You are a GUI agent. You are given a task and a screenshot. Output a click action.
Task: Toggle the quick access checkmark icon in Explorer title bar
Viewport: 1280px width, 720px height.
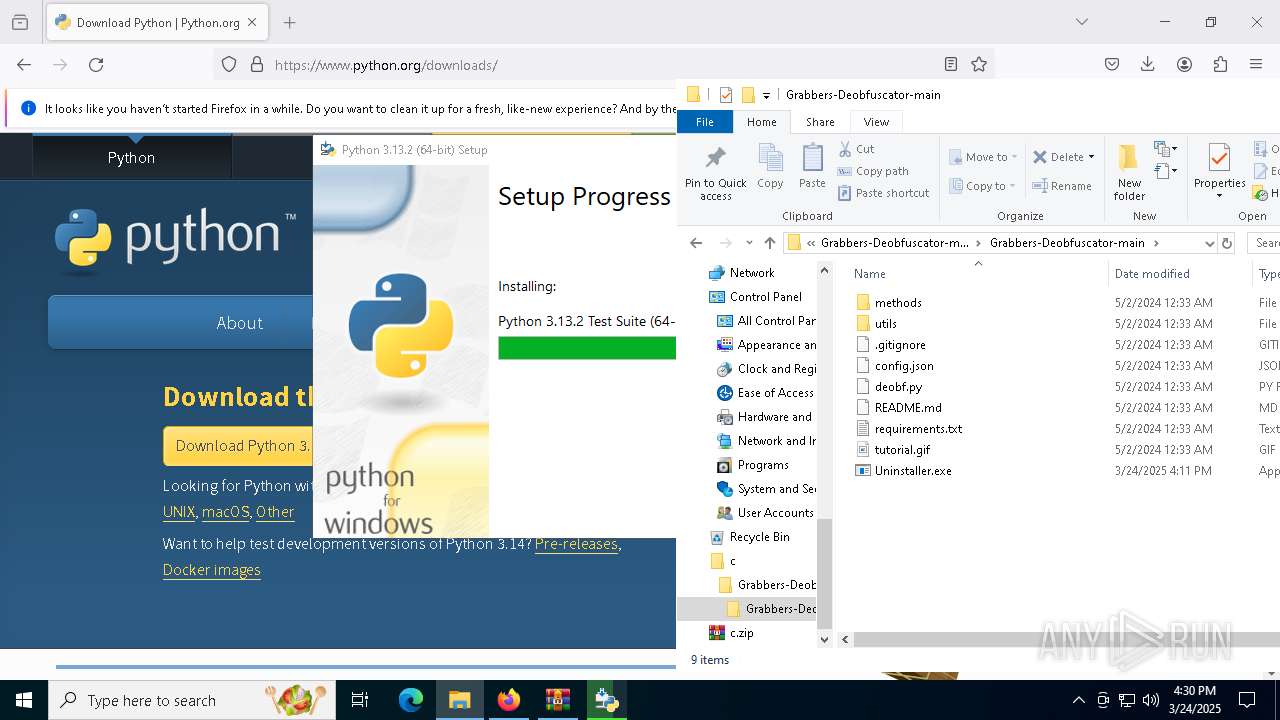[x=726, y=95]
